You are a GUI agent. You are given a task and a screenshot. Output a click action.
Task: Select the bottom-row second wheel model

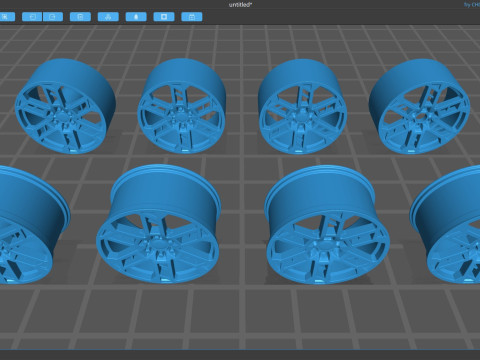tap(159, 224)
